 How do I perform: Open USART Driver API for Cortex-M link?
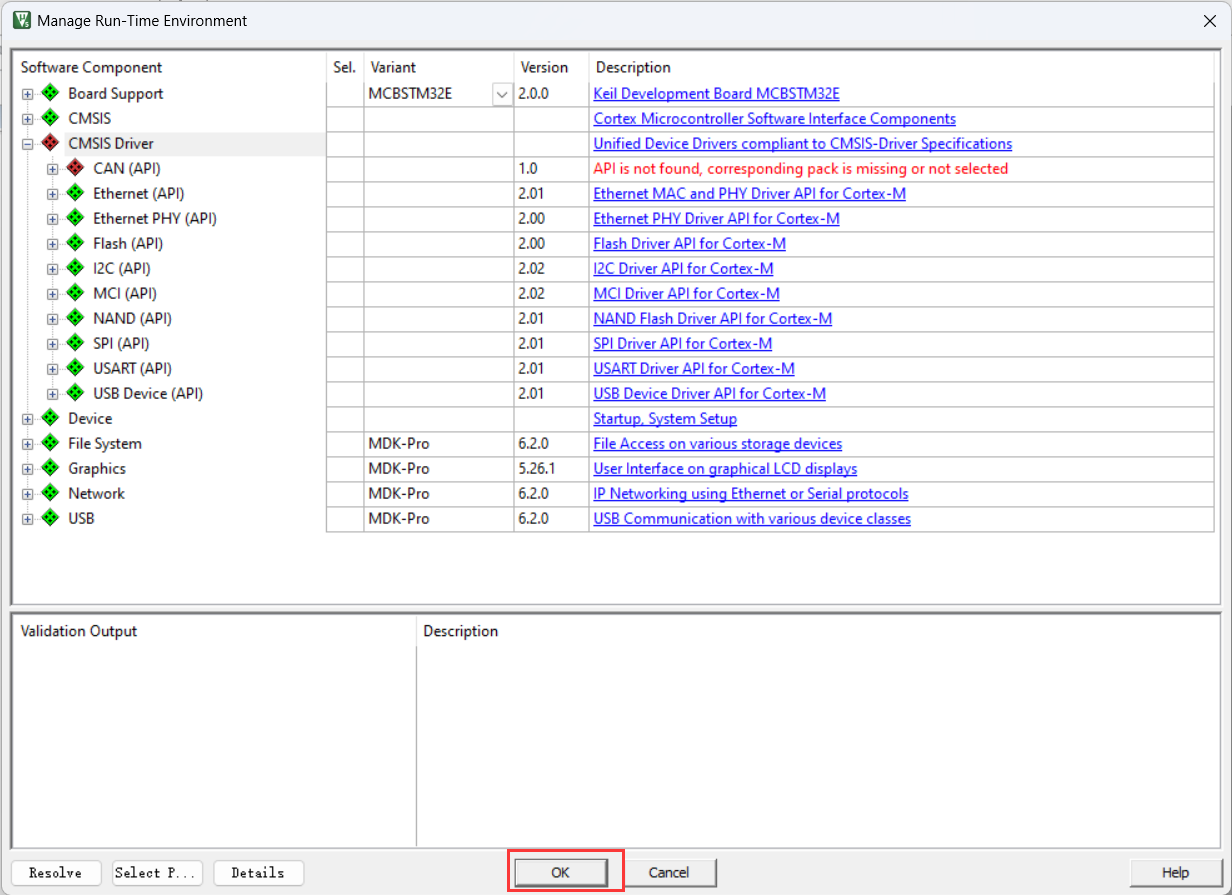[694, 369]
